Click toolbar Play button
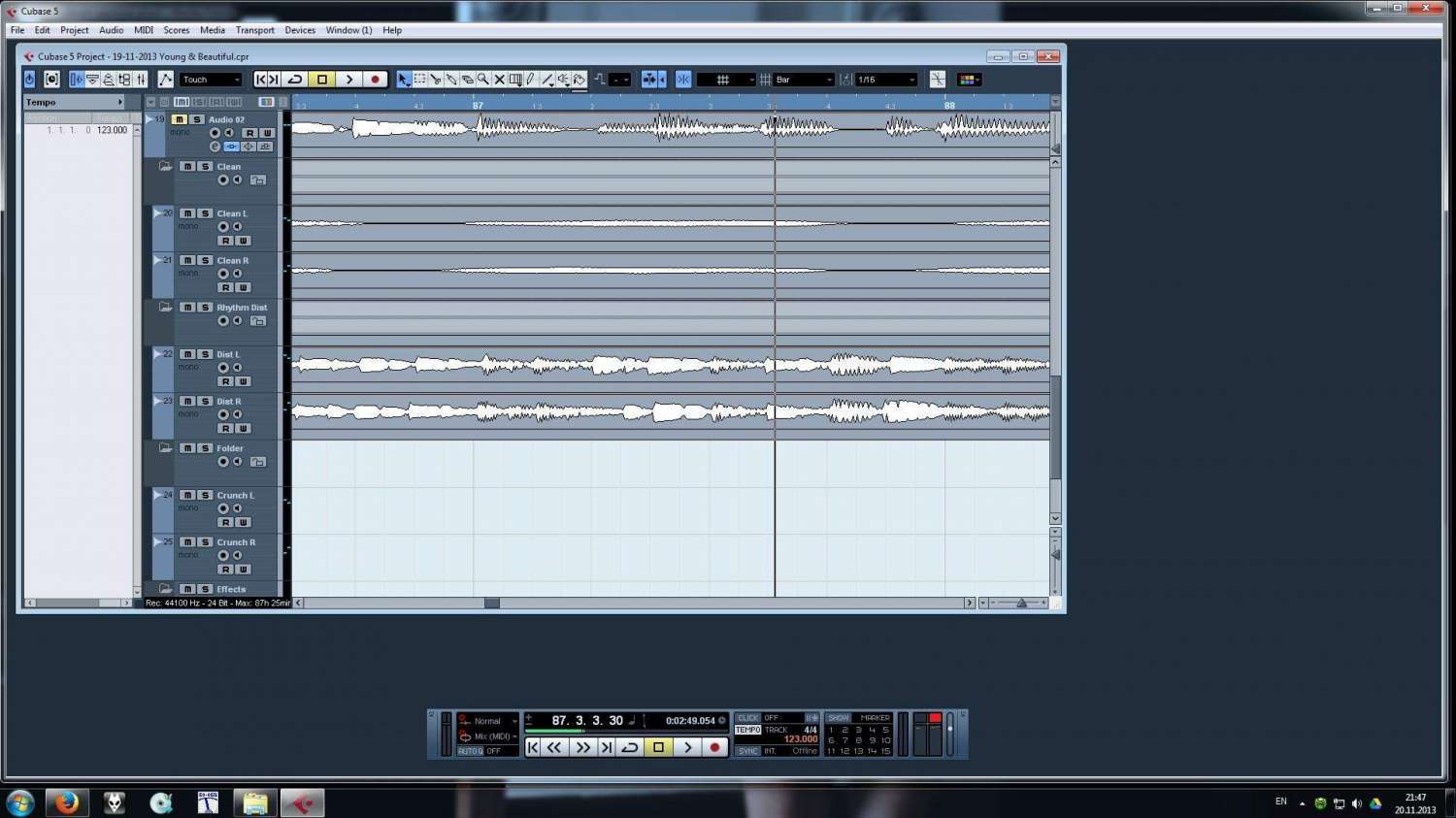The width and height of the screenshot is (1456, 818). (x=349, y=80)
